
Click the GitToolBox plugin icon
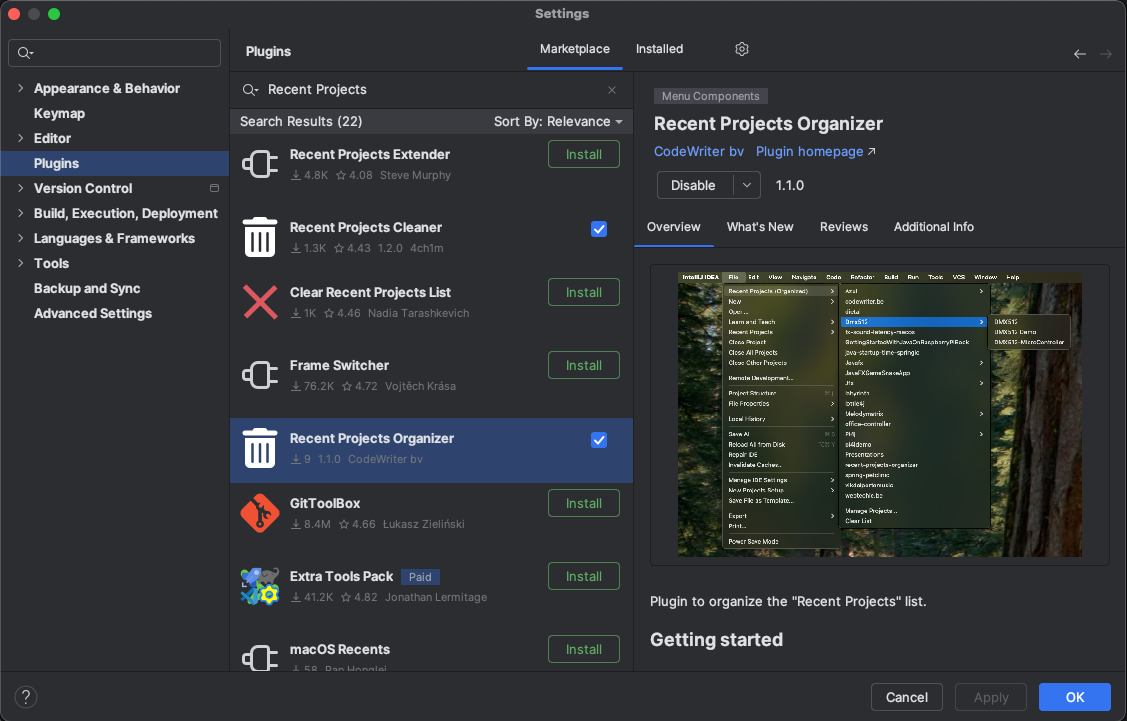point(260,514)
